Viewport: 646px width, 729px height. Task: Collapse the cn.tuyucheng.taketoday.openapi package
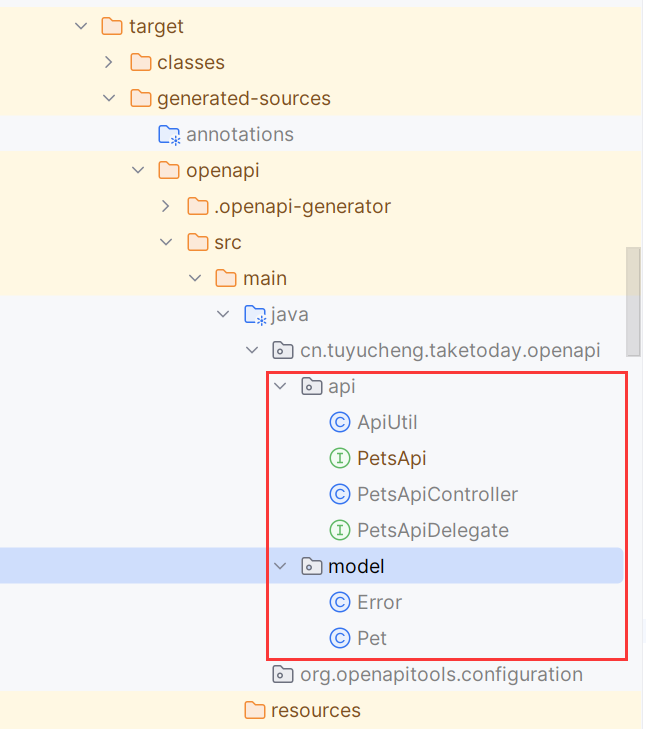click(252, 350)
